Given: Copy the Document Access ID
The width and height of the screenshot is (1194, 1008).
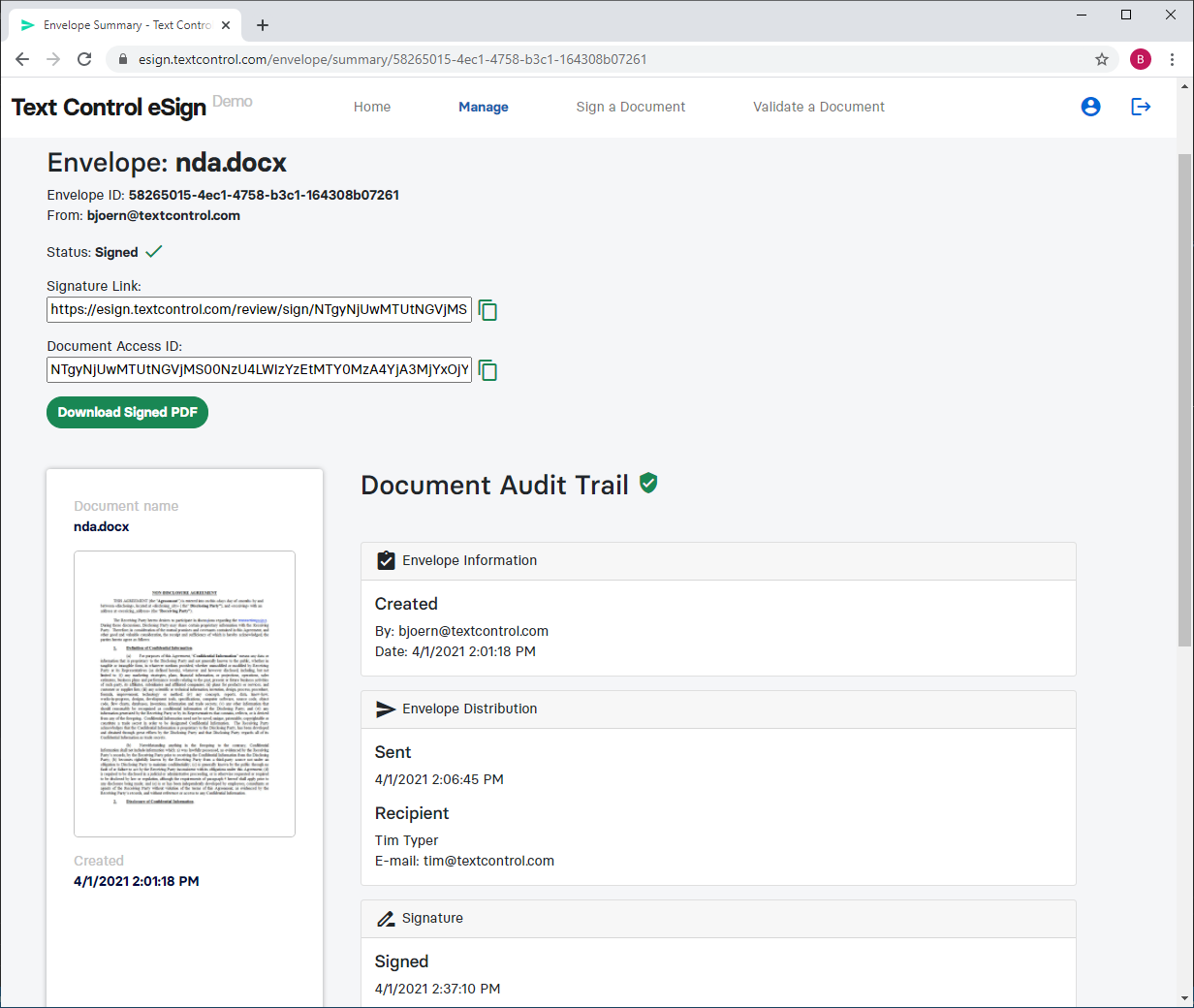Looking at the screenshot, I should 488,370.
